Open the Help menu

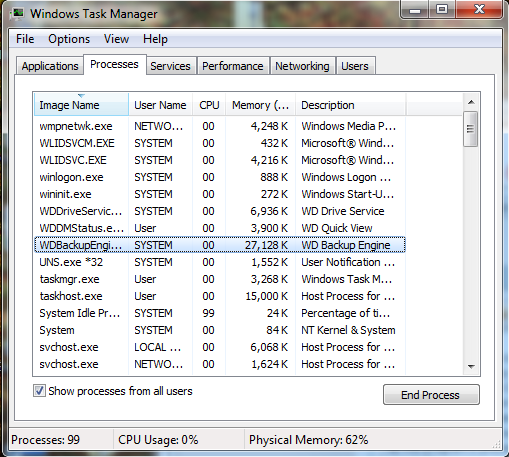155,39
